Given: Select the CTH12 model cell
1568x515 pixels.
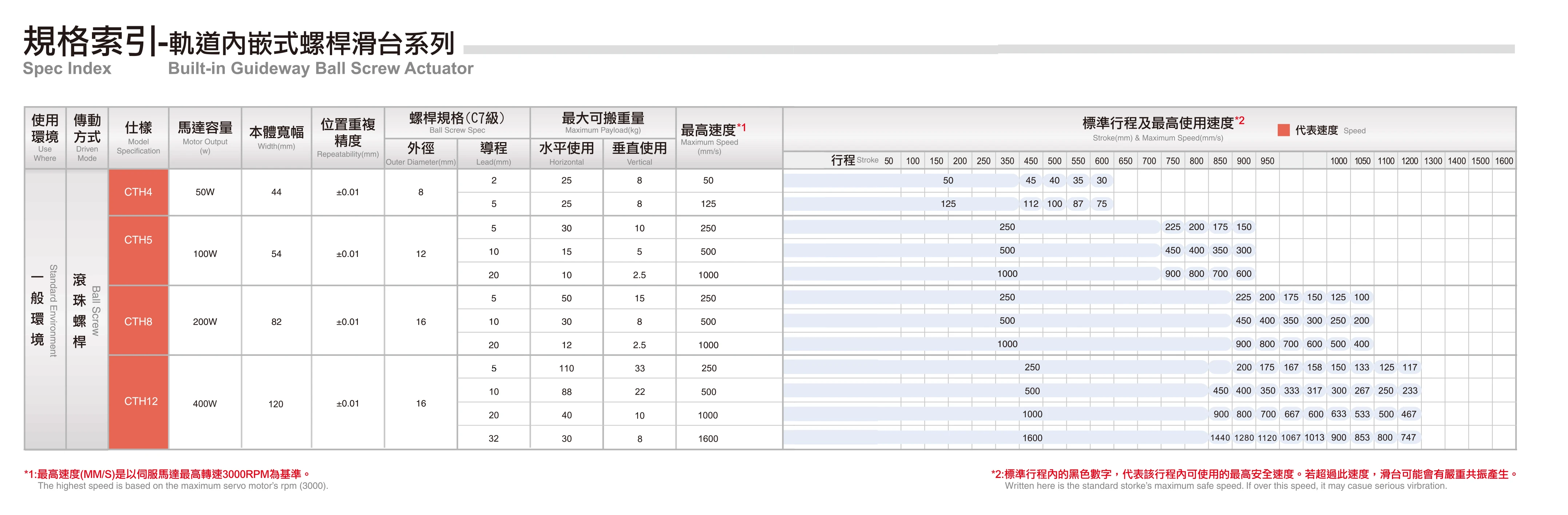Looking at the screenshot, I should (141, 401).
